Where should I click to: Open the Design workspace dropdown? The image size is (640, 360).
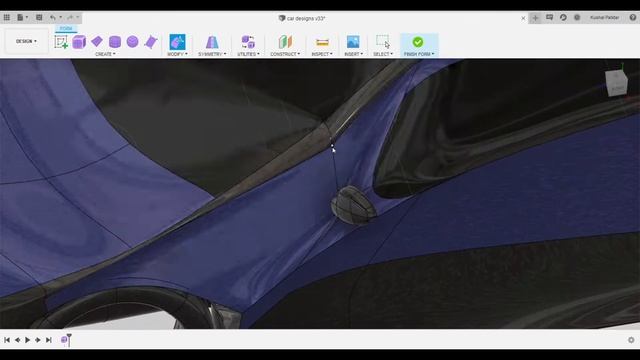pyautogui.click(x=26, y=41)
